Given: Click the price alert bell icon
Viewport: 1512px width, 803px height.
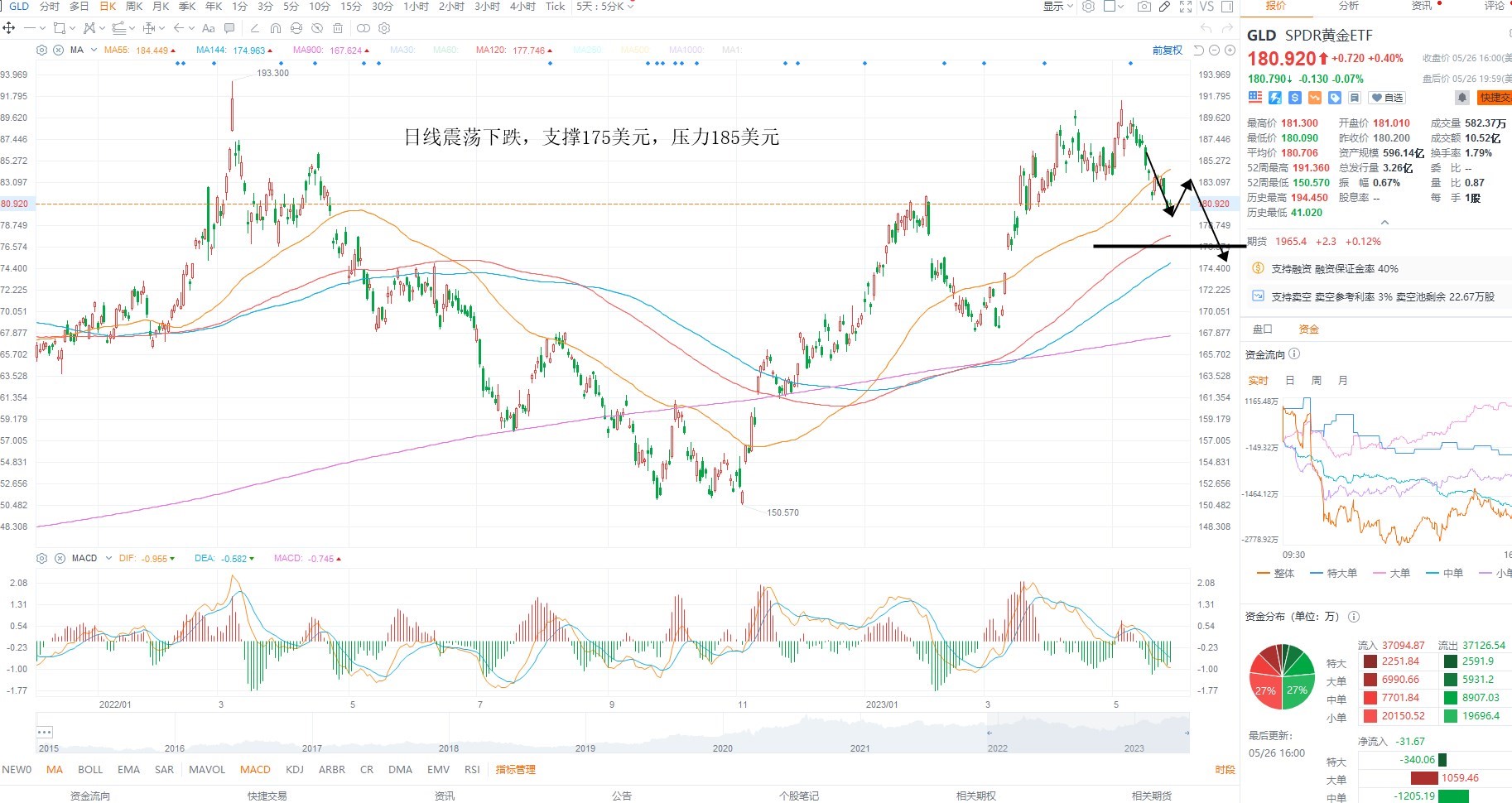Looking at the screenshot, I should 1462,97.
